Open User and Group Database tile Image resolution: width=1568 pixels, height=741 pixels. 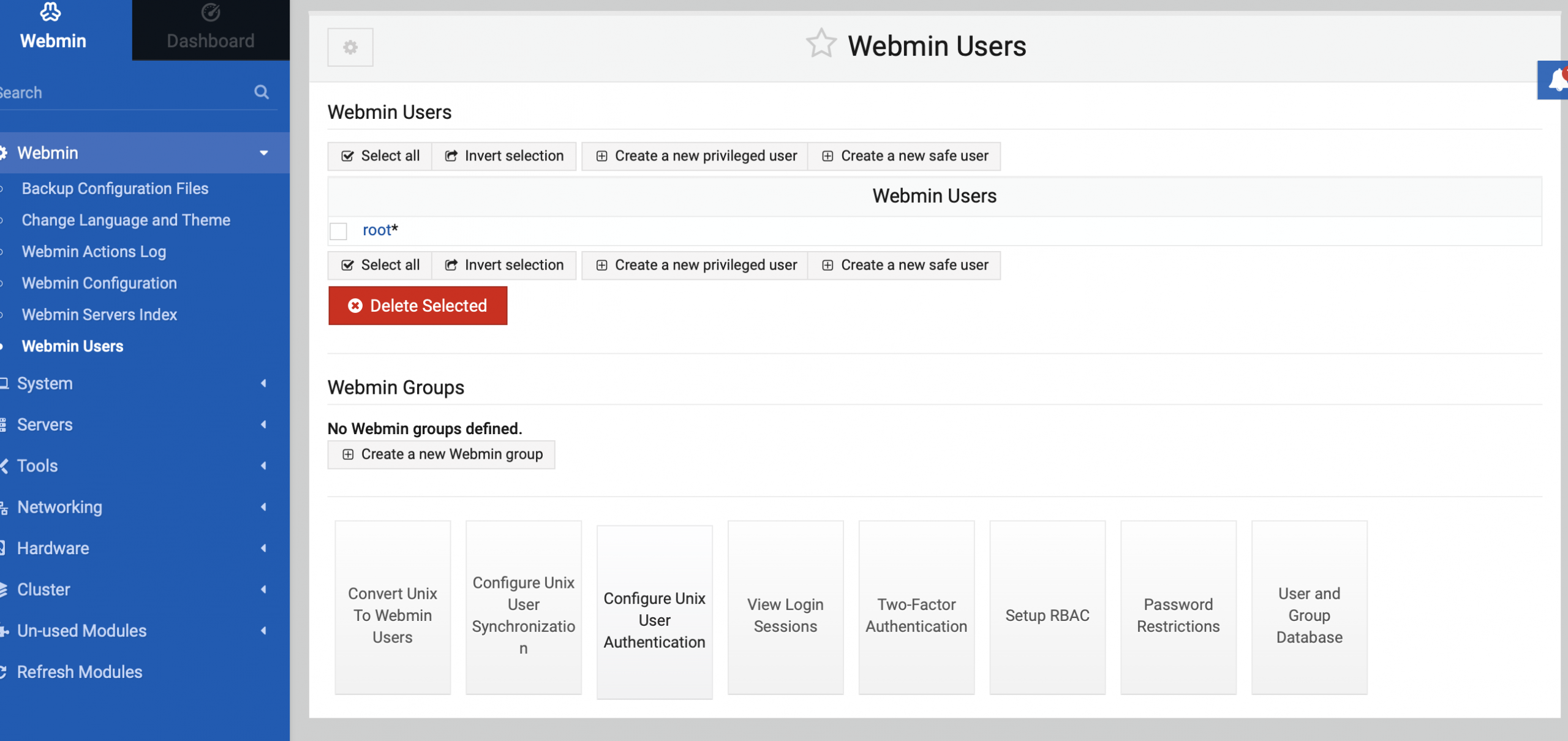click(x=1310, y=607)
